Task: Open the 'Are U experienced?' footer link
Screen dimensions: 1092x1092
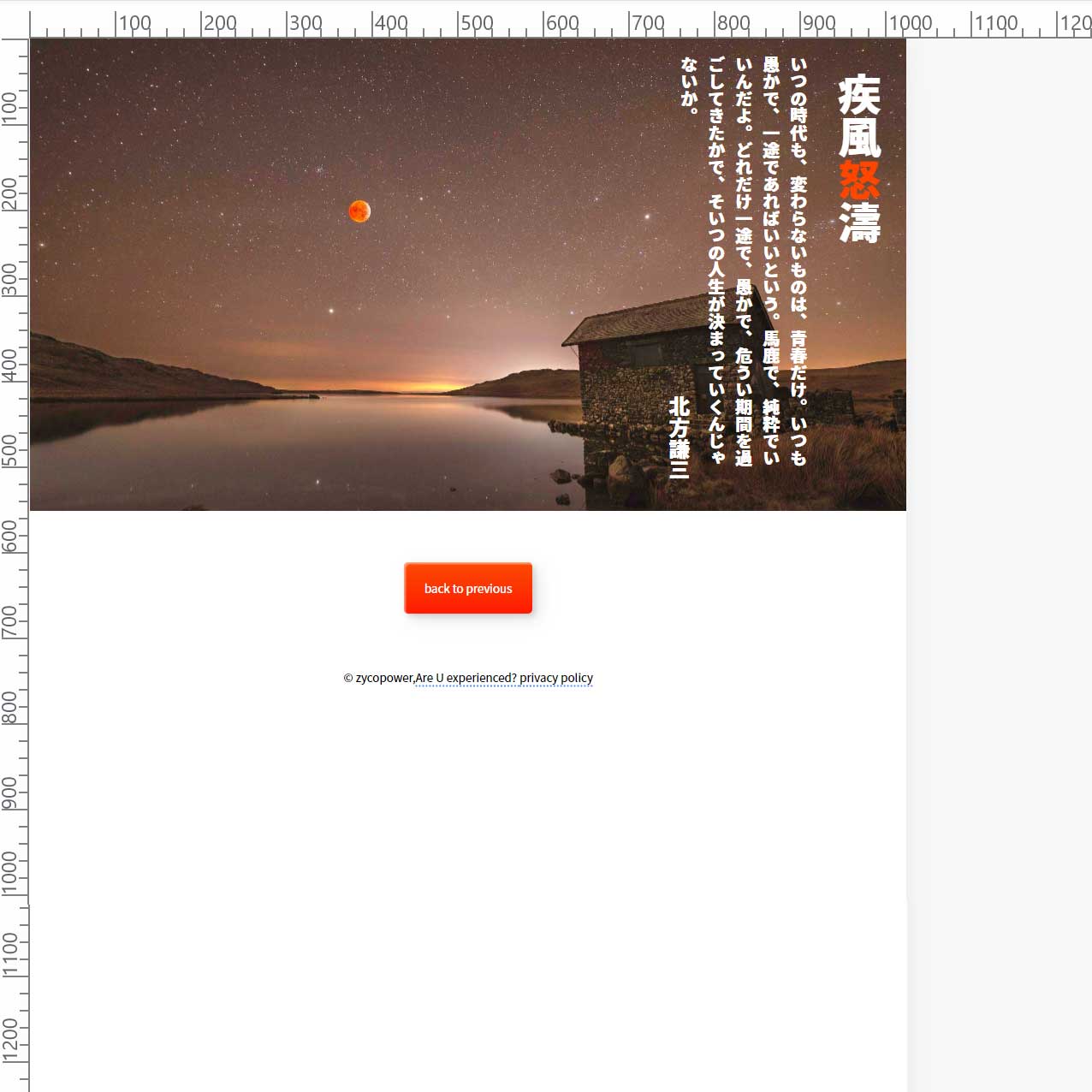Action: click(x=466, y=678)
